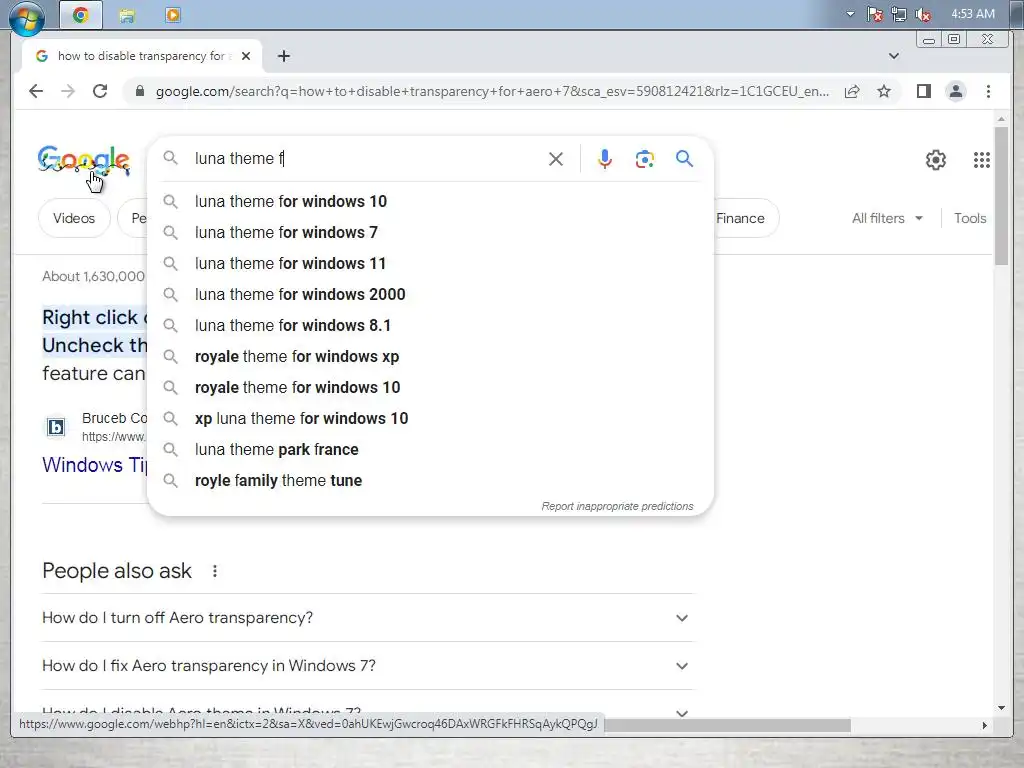The width and height of the screenshot is (1024, 768).
Task: Choose suggestion 'luna theme for windows 11'
Action: tap(430, 264)
